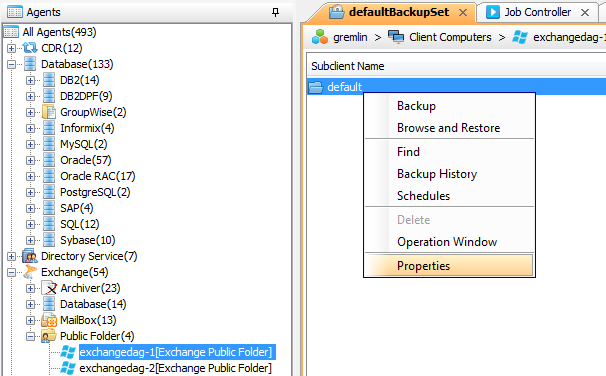
Task: Click the exchangedag-2 Windows flag icon
Action: tap(68, 368)
